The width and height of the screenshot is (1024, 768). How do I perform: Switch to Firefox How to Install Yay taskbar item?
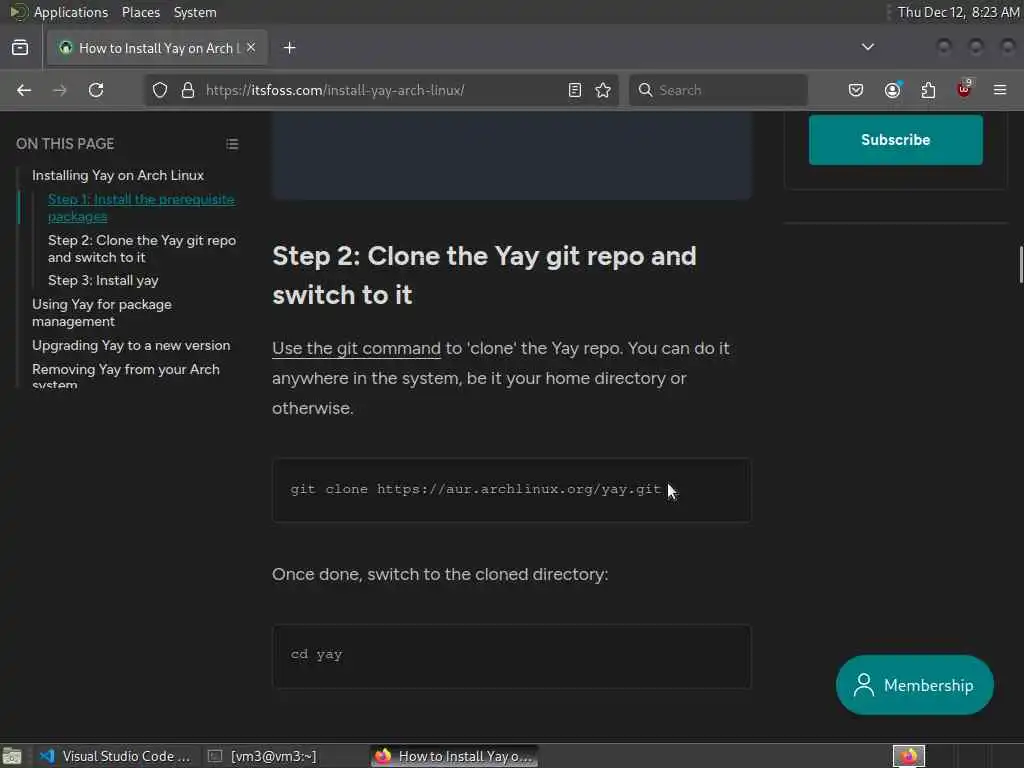pos(455,756)
